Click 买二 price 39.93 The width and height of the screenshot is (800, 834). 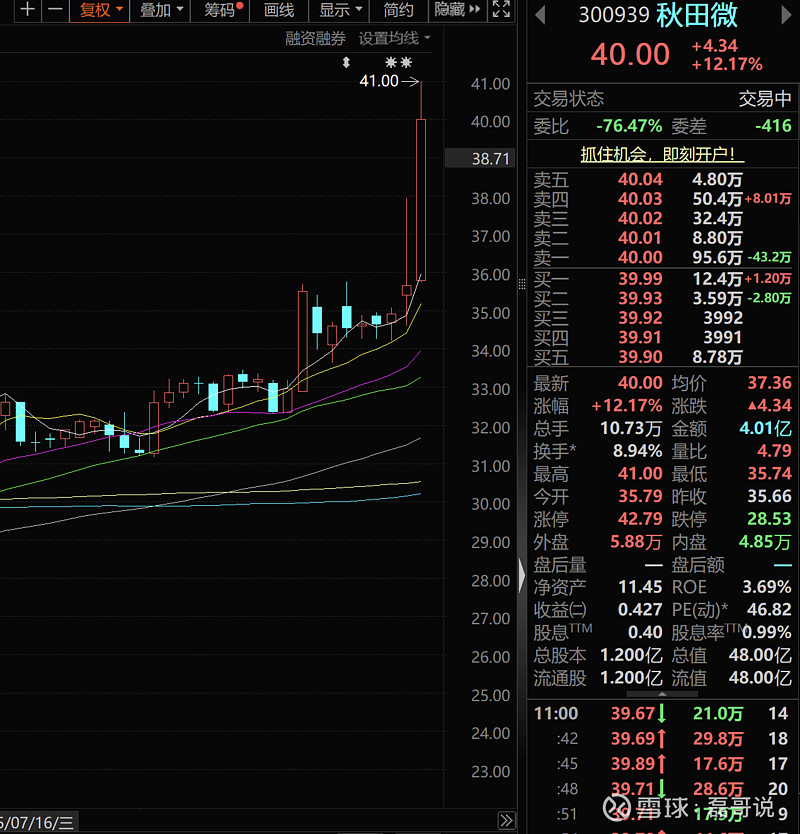tap(640, 298)
